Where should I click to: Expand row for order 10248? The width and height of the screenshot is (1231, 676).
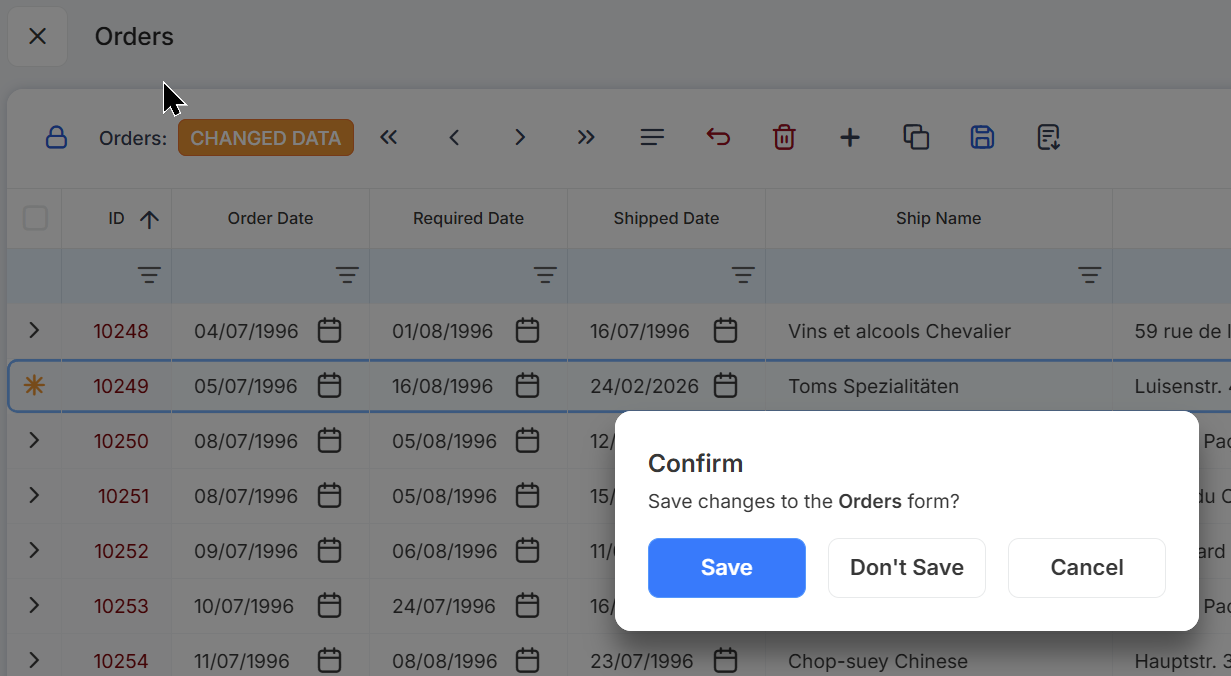(x=34, y=330)
